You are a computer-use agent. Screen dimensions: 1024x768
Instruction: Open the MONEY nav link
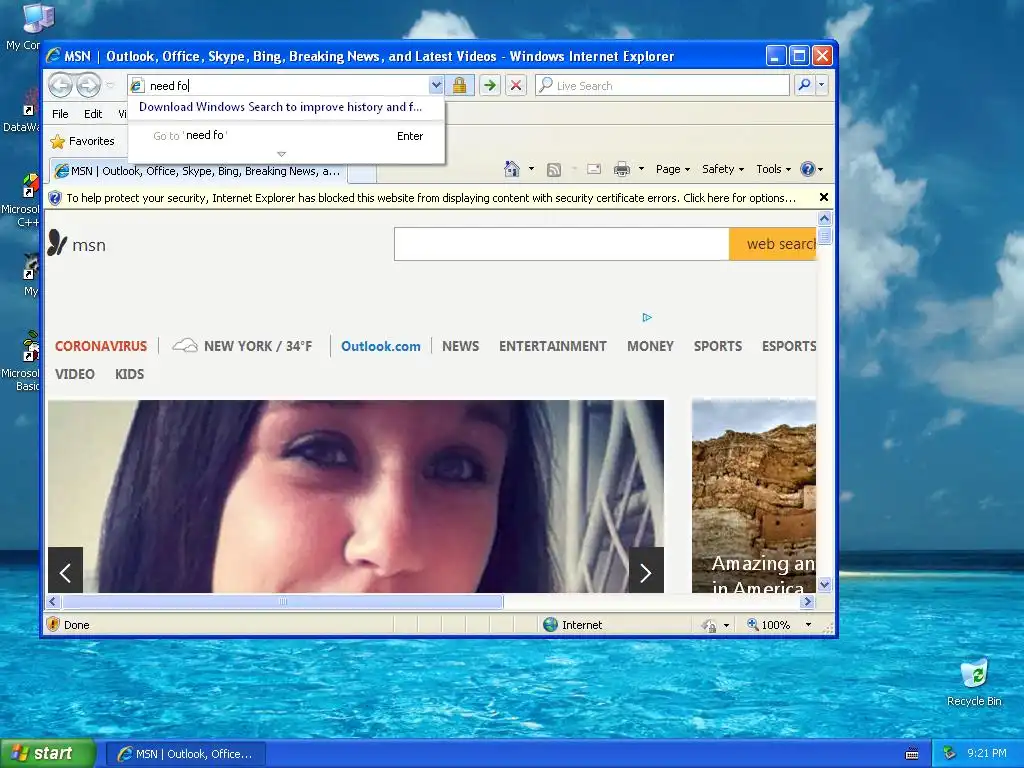point(650,346)
